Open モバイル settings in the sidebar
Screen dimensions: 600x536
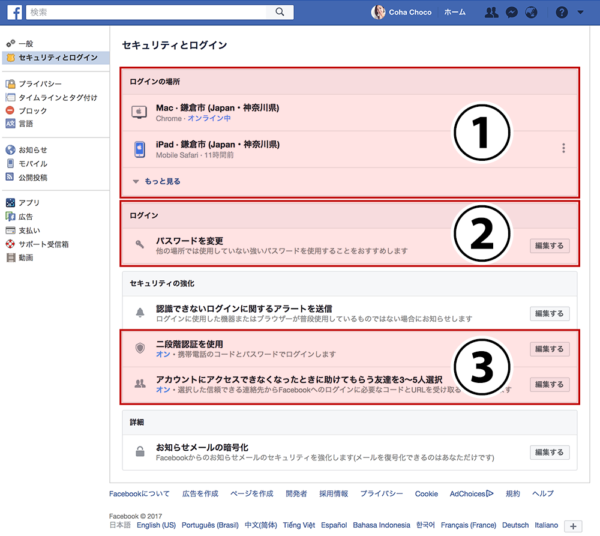pyautogui.click(x=33, y=164)
